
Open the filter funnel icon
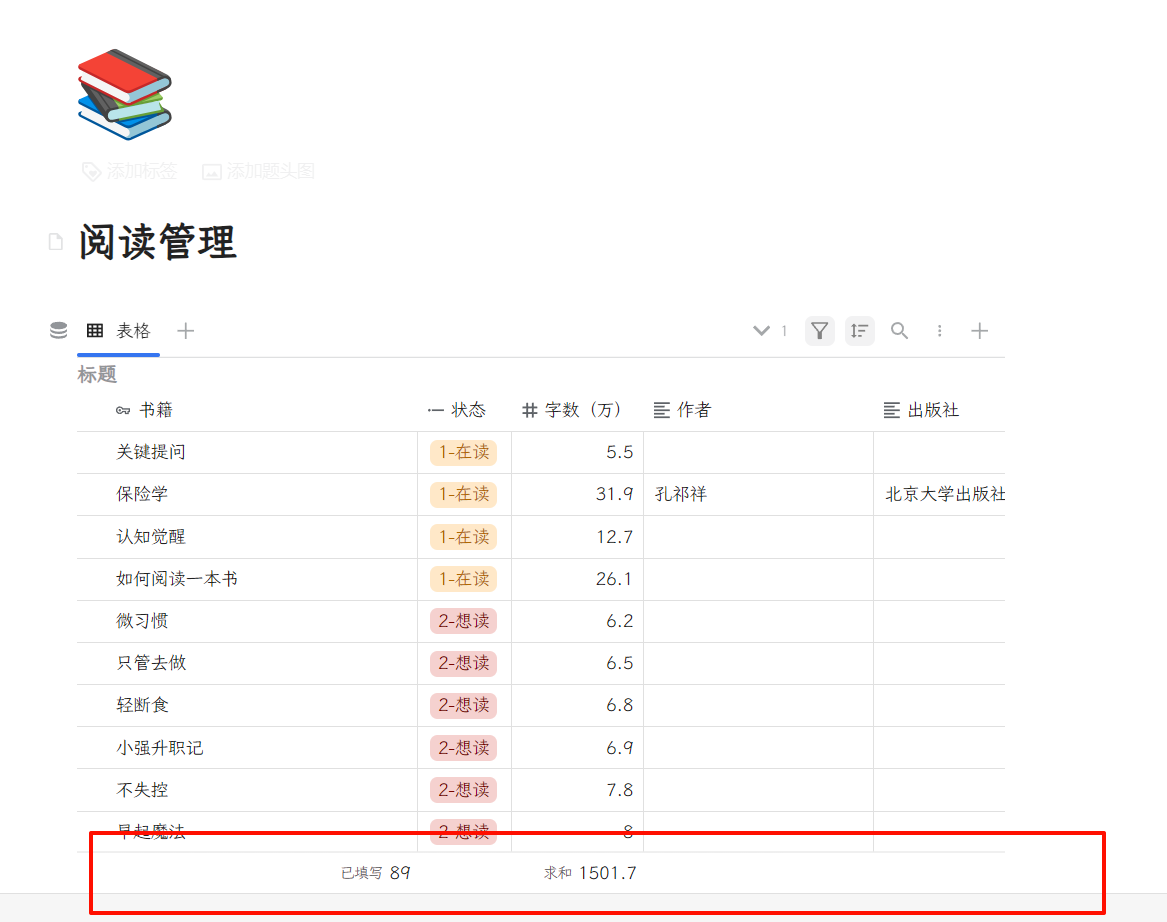[819, 330]
